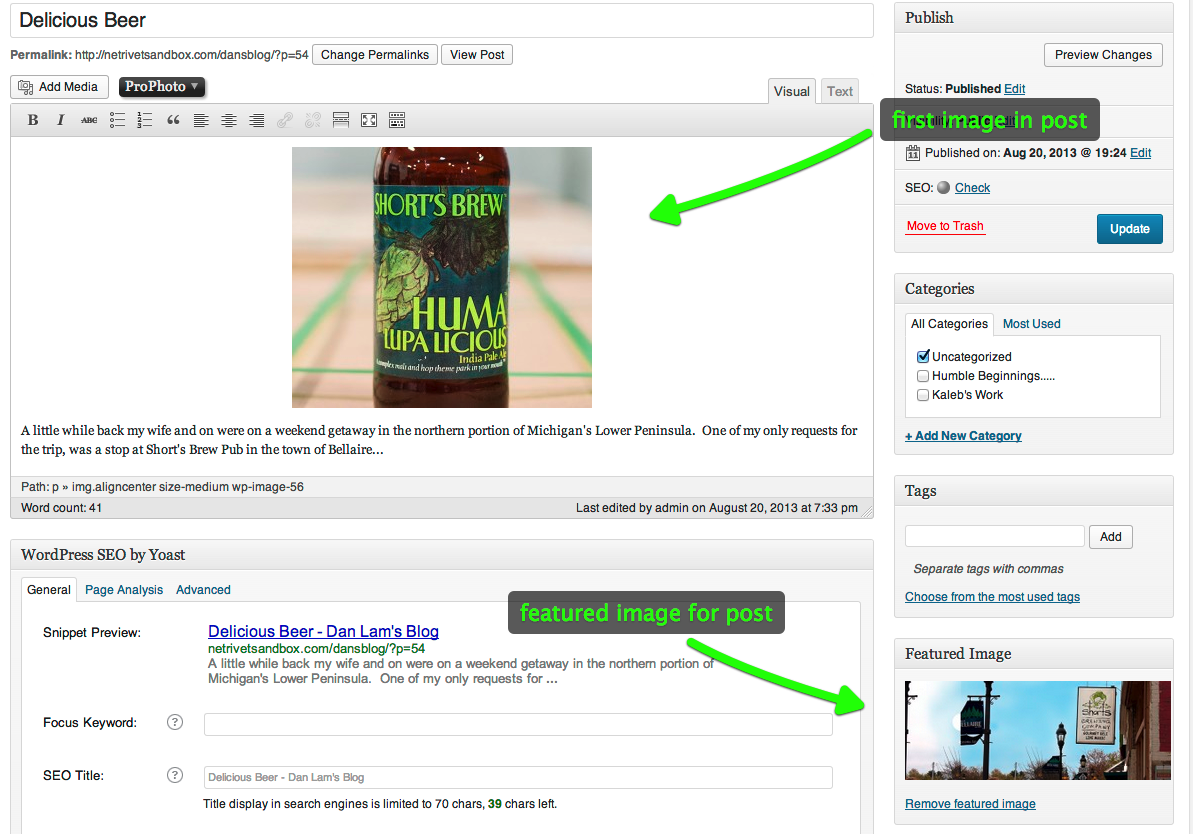Viewport: 1193px width, 834px height.
Task: Align text left
Action: pos(201,120)
